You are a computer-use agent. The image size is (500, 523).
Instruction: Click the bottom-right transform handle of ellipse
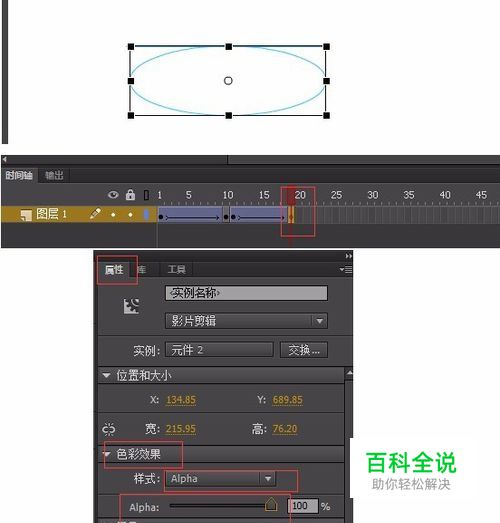[327, 116]
